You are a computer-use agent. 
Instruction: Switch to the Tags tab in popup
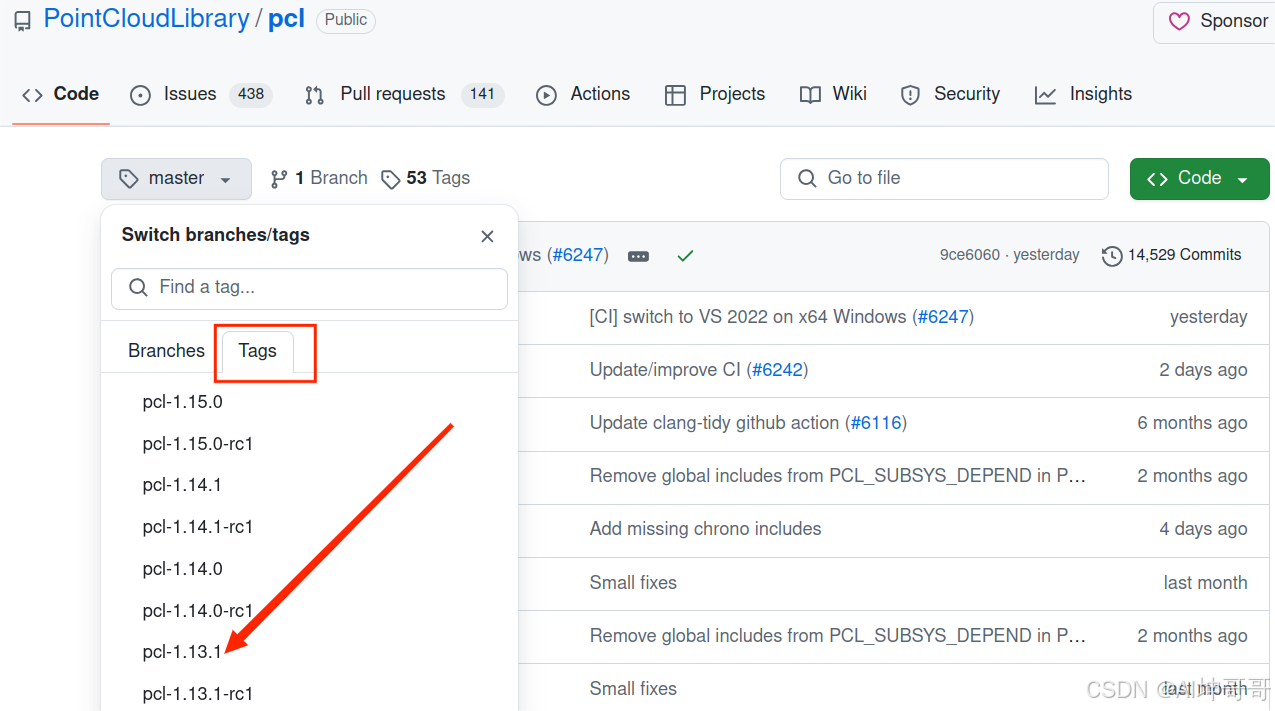(257, 351)
